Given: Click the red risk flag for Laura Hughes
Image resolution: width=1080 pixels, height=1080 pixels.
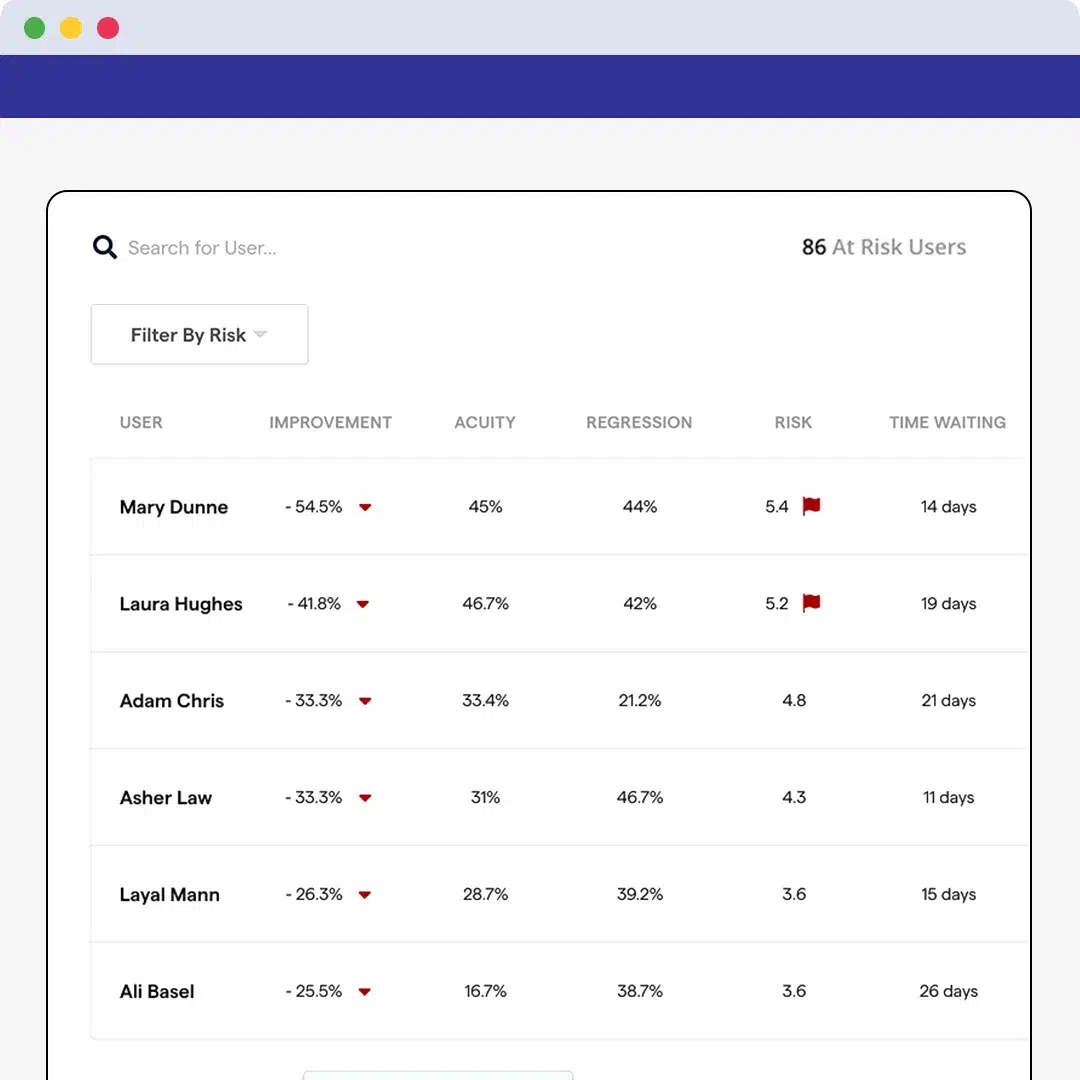Looking at the screenshot, I should (811, 603).
